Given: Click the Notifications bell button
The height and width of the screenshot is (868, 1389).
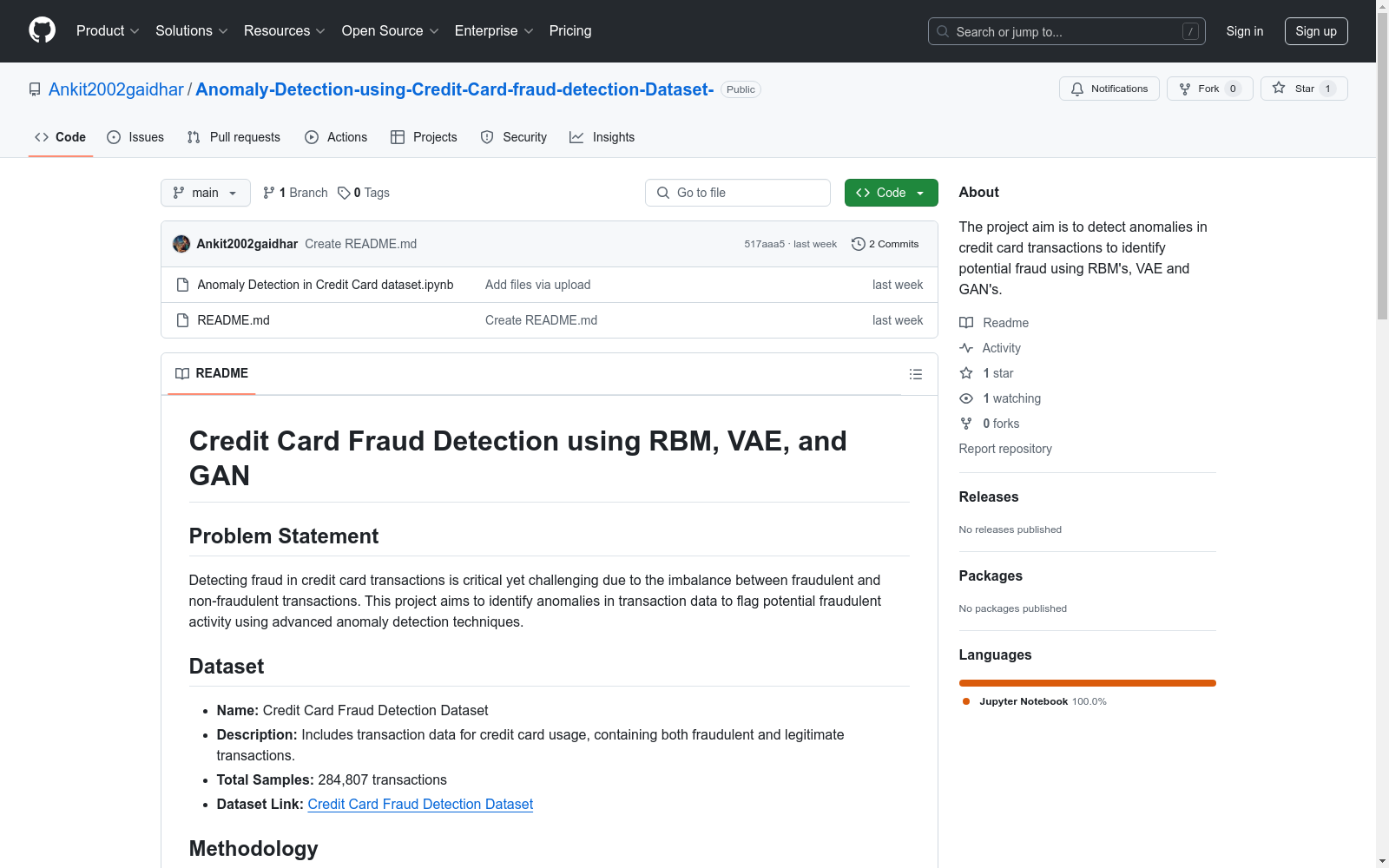Looking at the screenshot, I should [x=1109, y=89].
